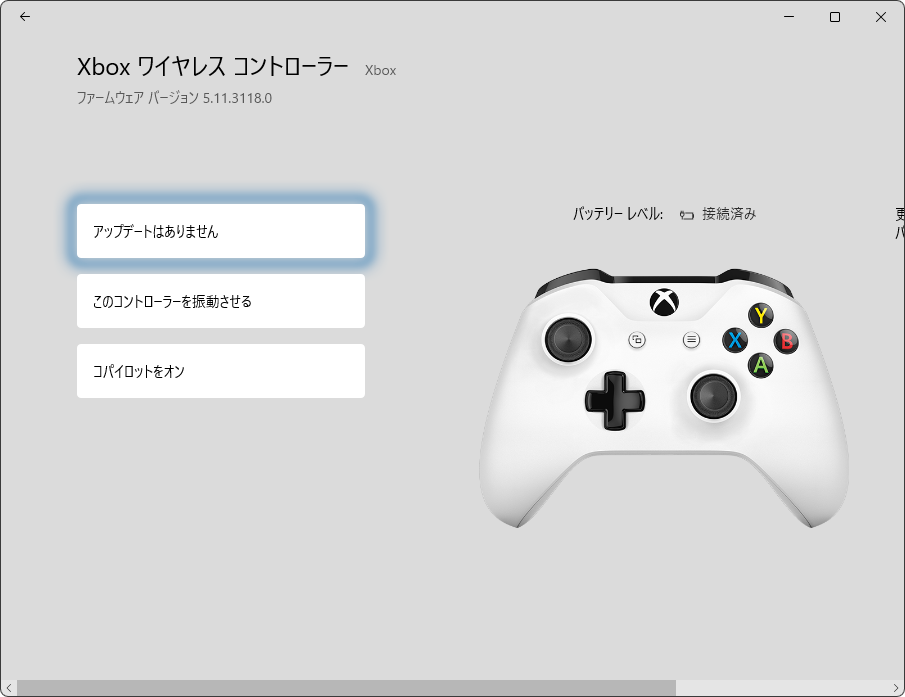Click the firmware version 5.11.3118.0 text
The width and height of the screenshot is (905, 697).
[237, 98]
